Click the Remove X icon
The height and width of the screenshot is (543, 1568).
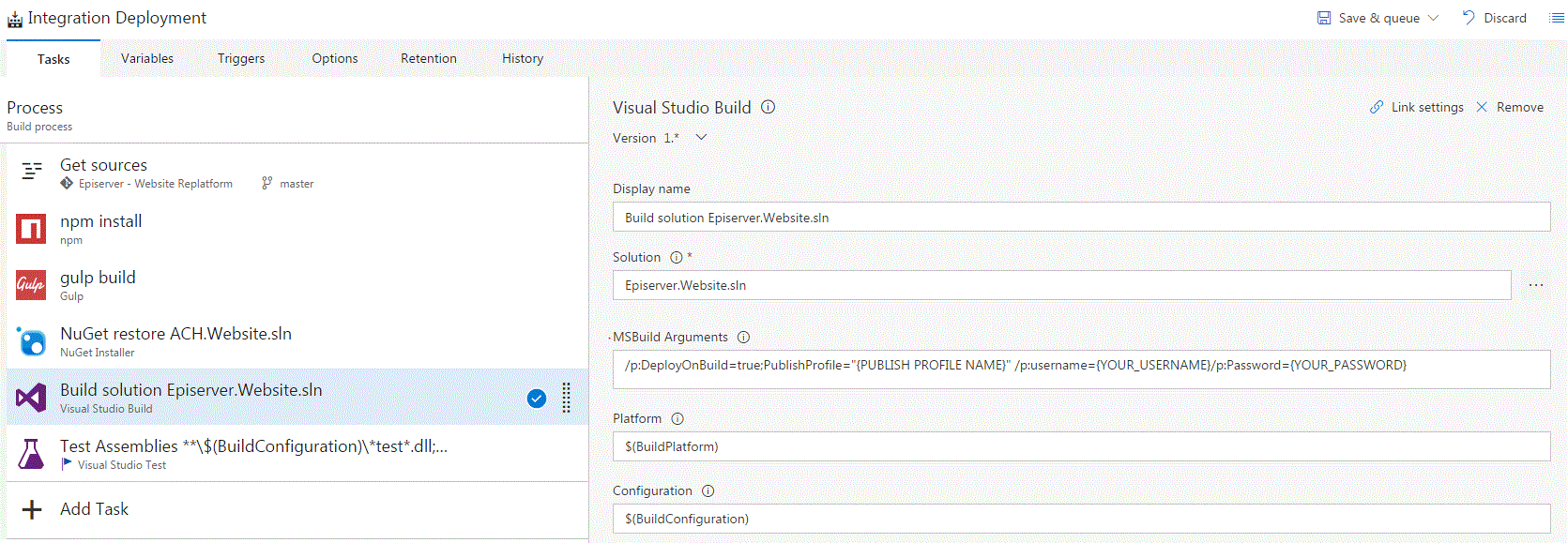(1482, 107)
